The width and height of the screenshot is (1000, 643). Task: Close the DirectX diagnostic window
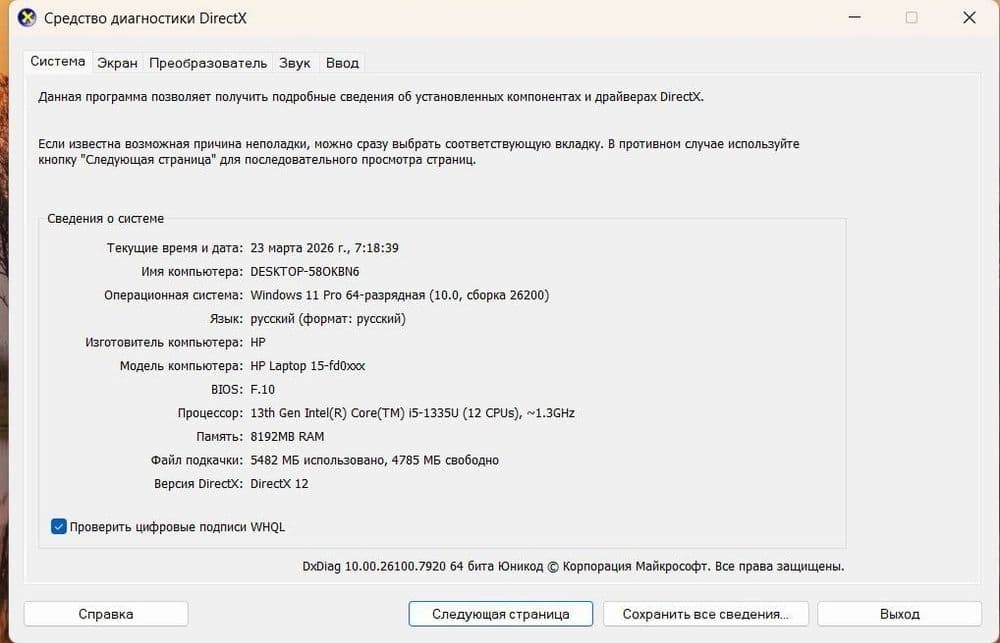coord(969,18)
